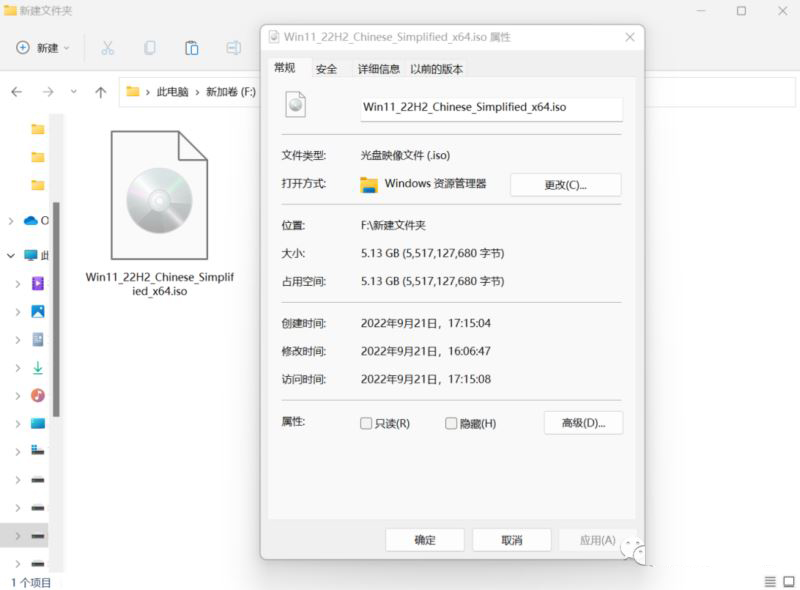Expand the Videos tree node
800x590 pixels.
coord(18,284)
